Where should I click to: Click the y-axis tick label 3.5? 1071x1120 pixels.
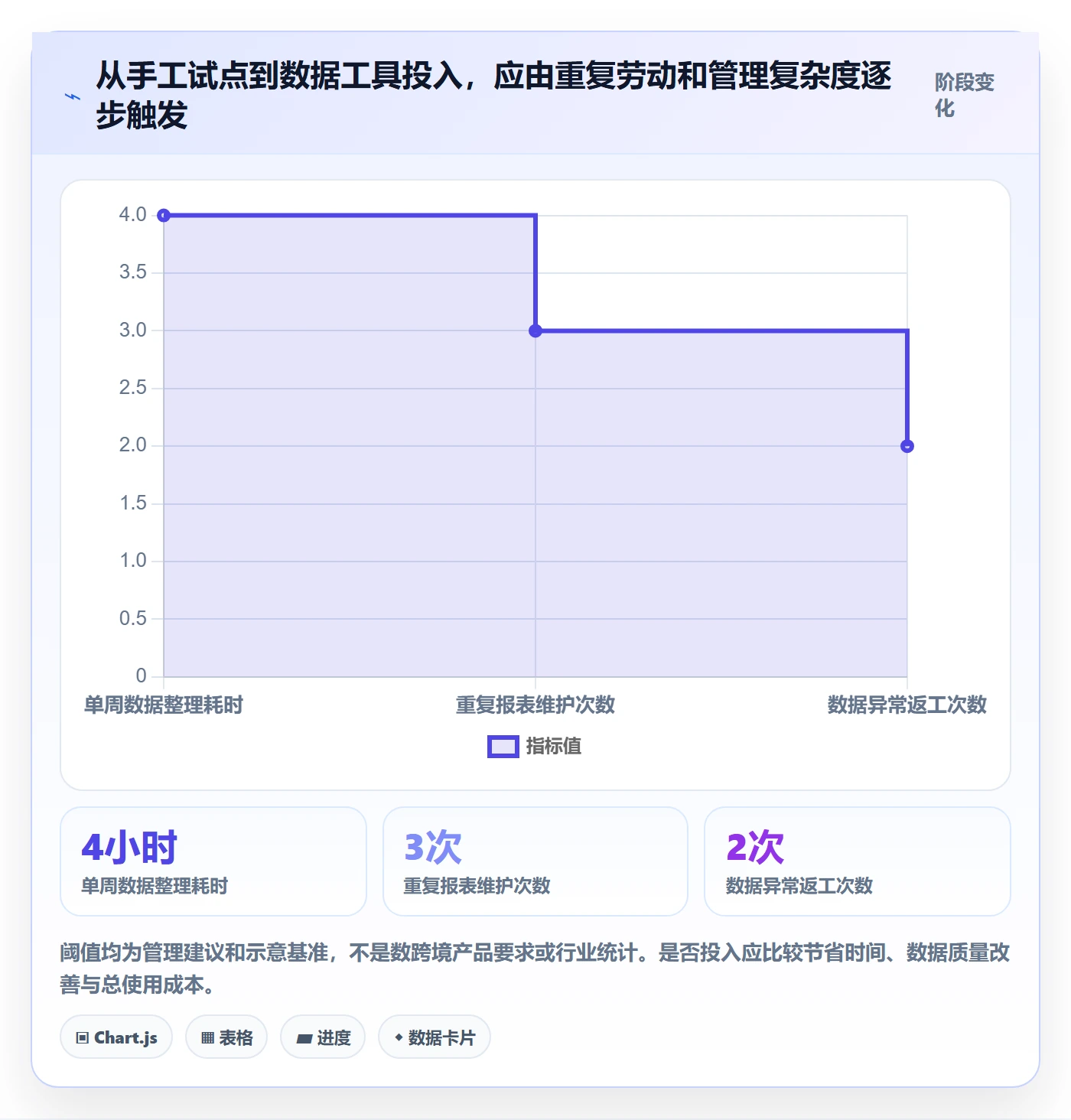[132, 272]
